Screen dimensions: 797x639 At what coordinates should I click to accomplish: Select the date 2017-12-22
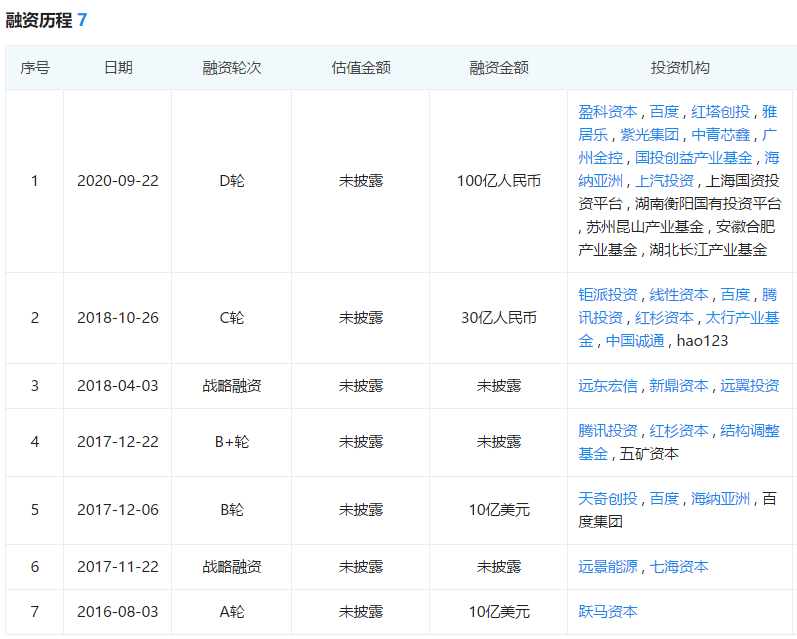pyautogui.click(x=118, y=442)
